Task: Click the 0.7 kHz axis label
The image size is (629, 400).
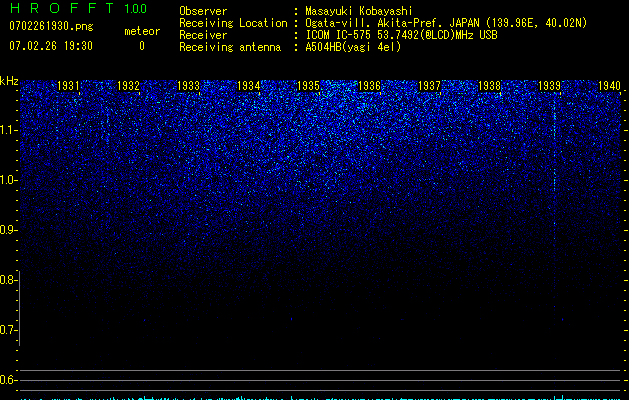Action: [8, 330]
